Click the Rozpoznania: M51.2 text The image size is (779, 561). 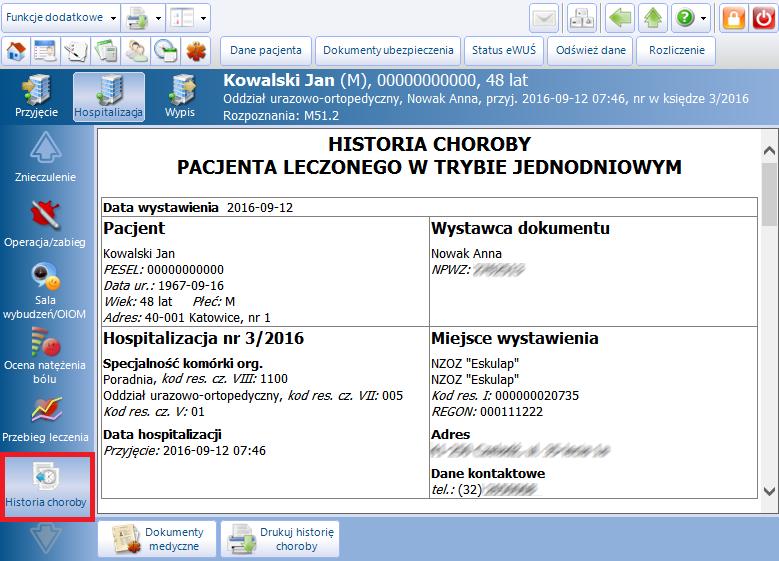[x=281, y=116]
